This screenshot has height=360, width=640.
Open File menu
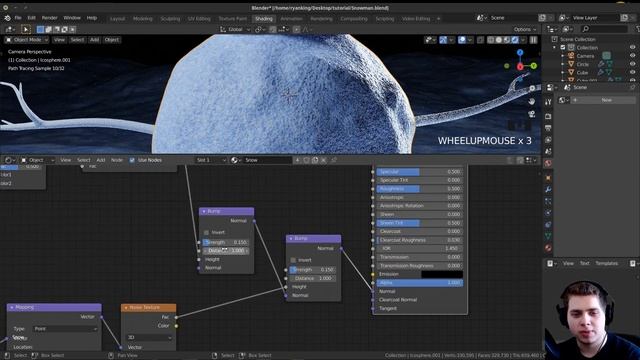click(x=18, y=18)
